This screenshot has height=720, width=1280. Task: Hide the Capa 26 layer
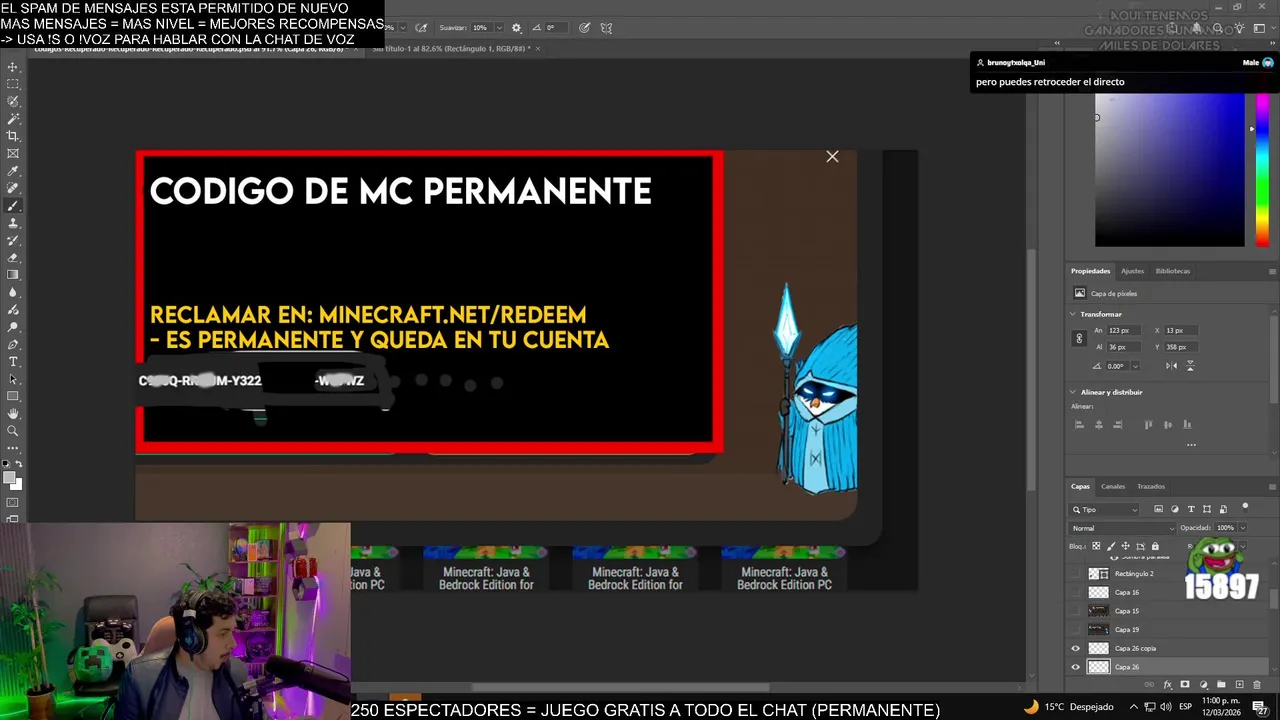tap(1075, 667)
